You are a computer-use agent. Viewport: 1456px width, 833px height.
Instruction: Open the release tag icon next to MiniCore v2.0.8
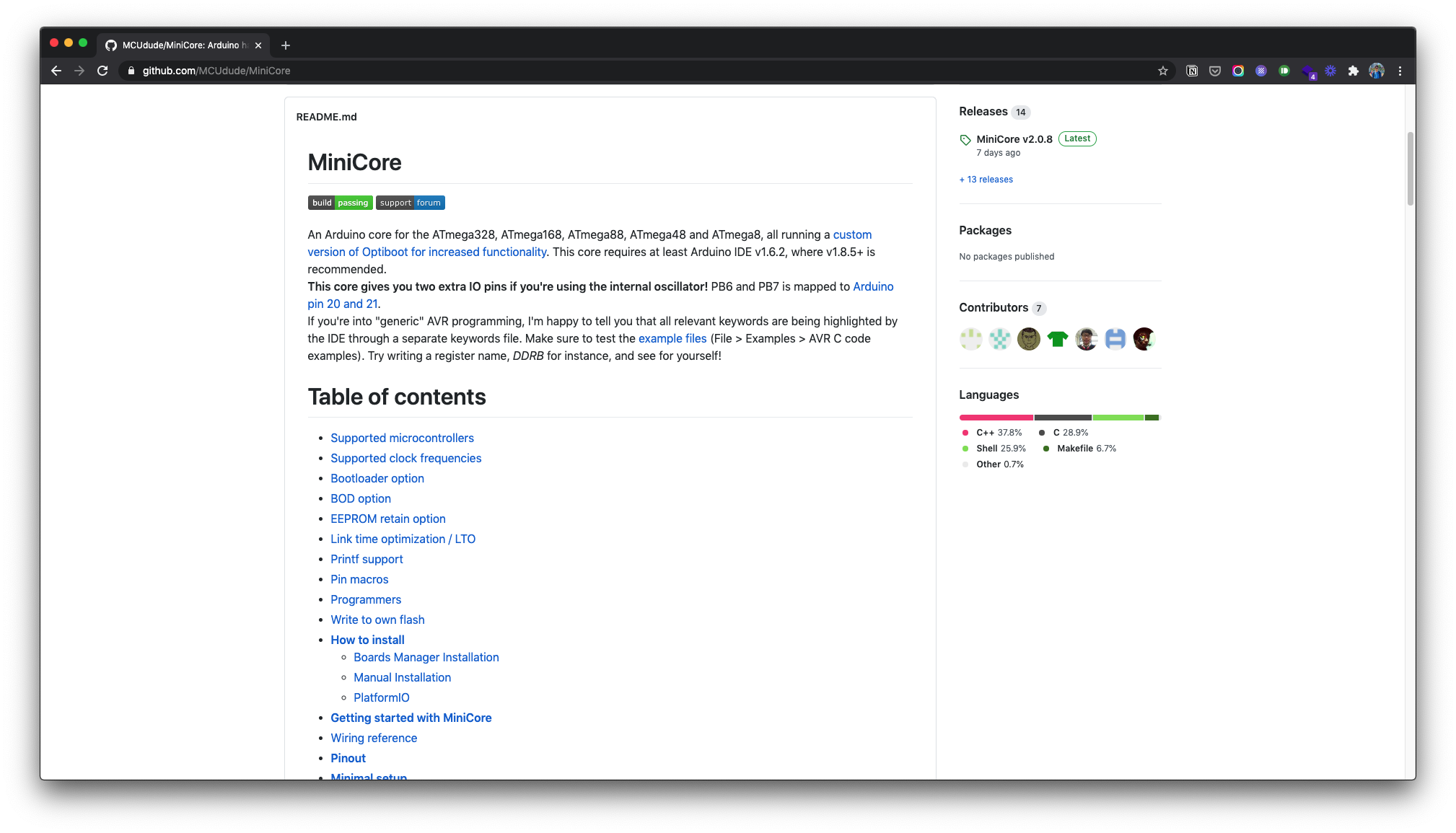pyautogui.click(x=965, y=140)
